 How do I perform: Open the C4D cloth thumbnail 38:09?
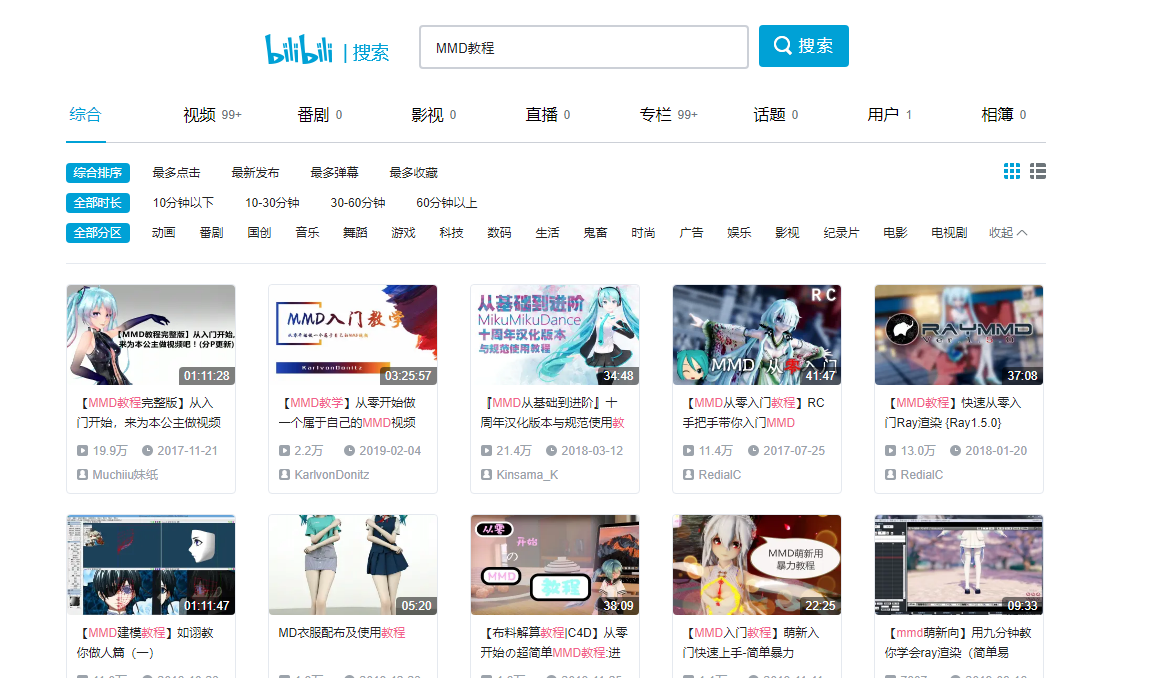point(555,565)
